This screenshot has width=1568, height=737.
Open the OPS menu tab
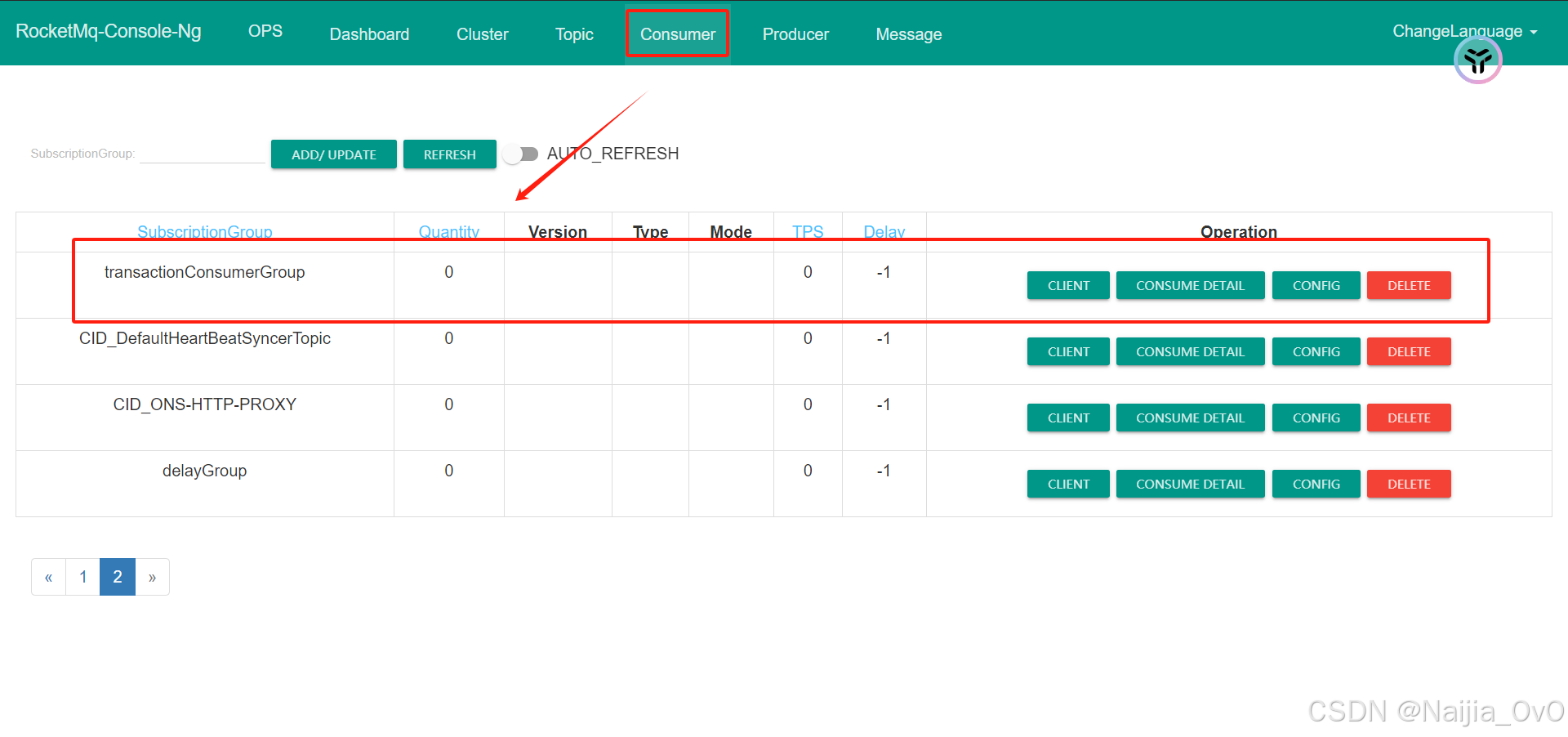(265, 31)
